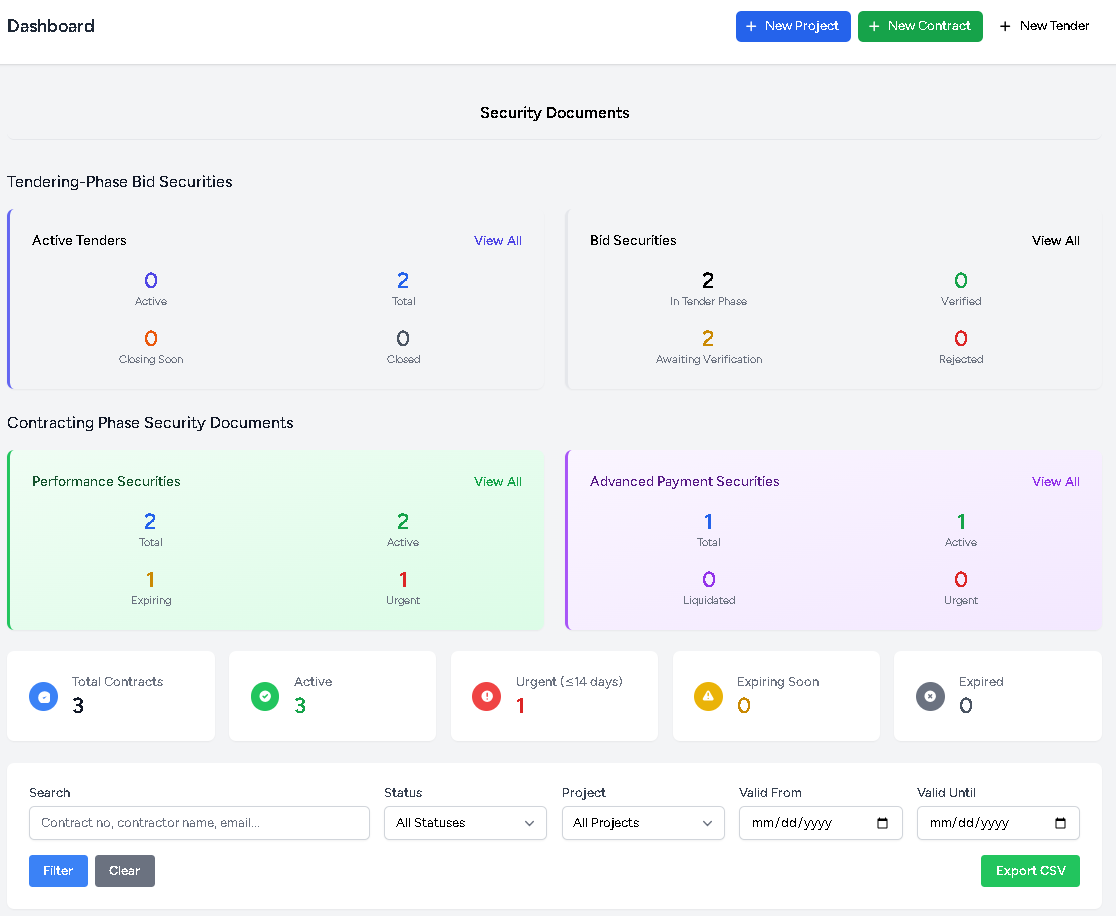The height and width of the screenshot is (916, 1116).
Task: Focus the contract Search input field
Action: click(200, 823)
